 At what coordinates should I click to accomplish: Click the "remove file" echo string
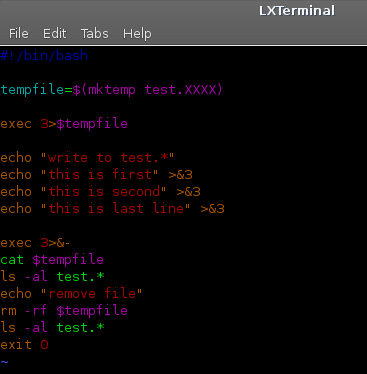click(x=91, y=294)
